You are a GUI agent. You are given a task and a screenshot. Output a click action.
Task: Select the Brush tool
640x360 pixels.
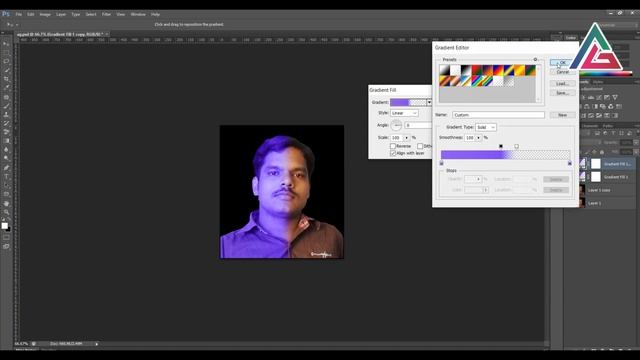(6, 106)
